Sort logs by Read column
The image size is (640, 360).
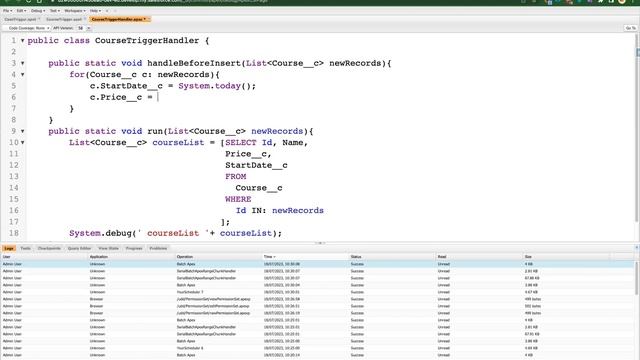tap(480, 257)
